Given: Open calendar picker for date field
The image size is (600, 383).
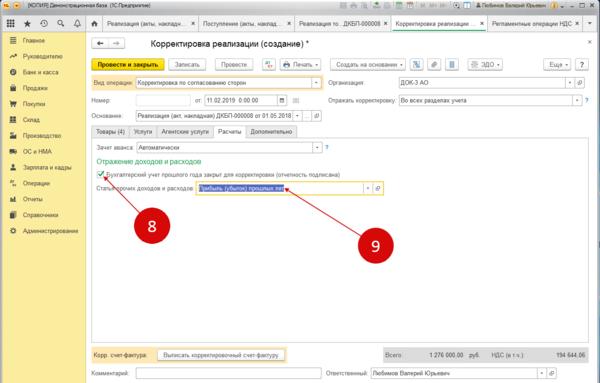Looking at the screenshot, I should click(x=282, y=101).
